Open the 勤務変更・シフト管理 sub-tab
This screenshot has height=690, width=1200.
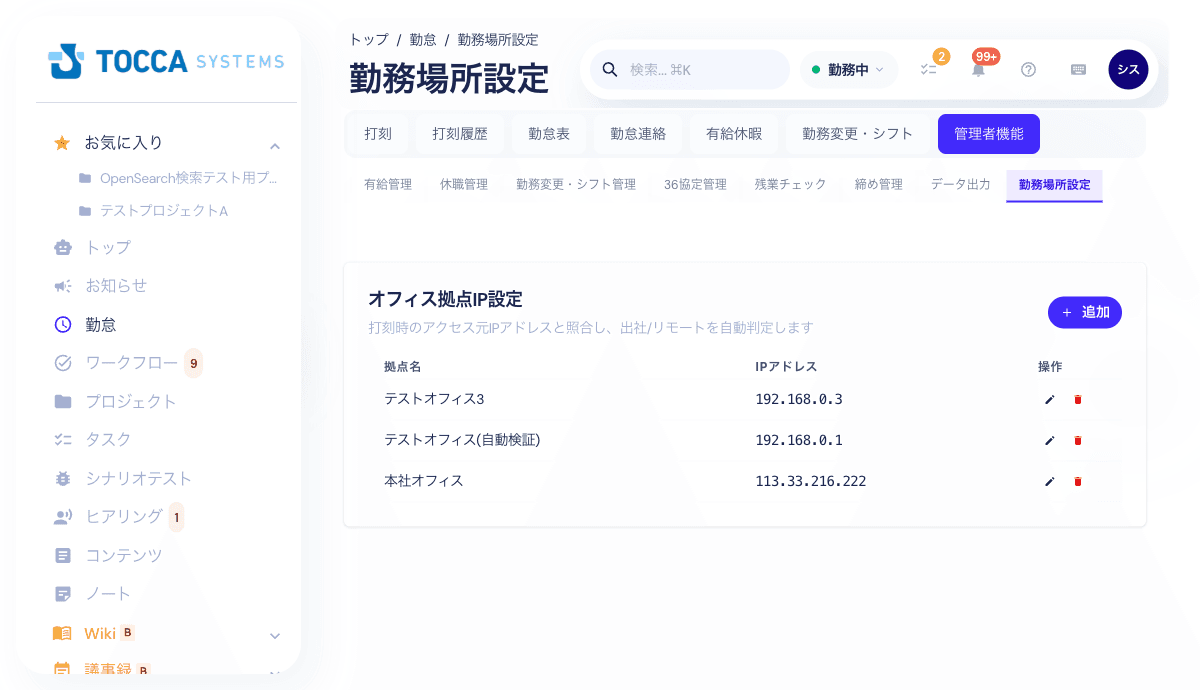tap(576, 185)
